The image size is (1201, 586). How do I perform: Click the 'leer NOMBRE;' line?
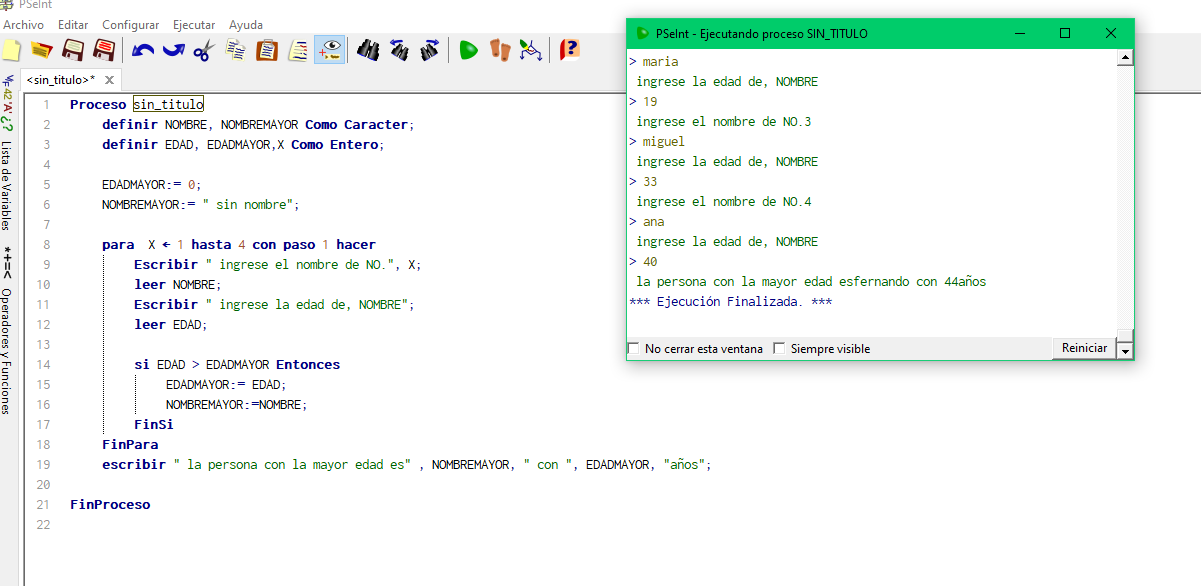[177, 285]
